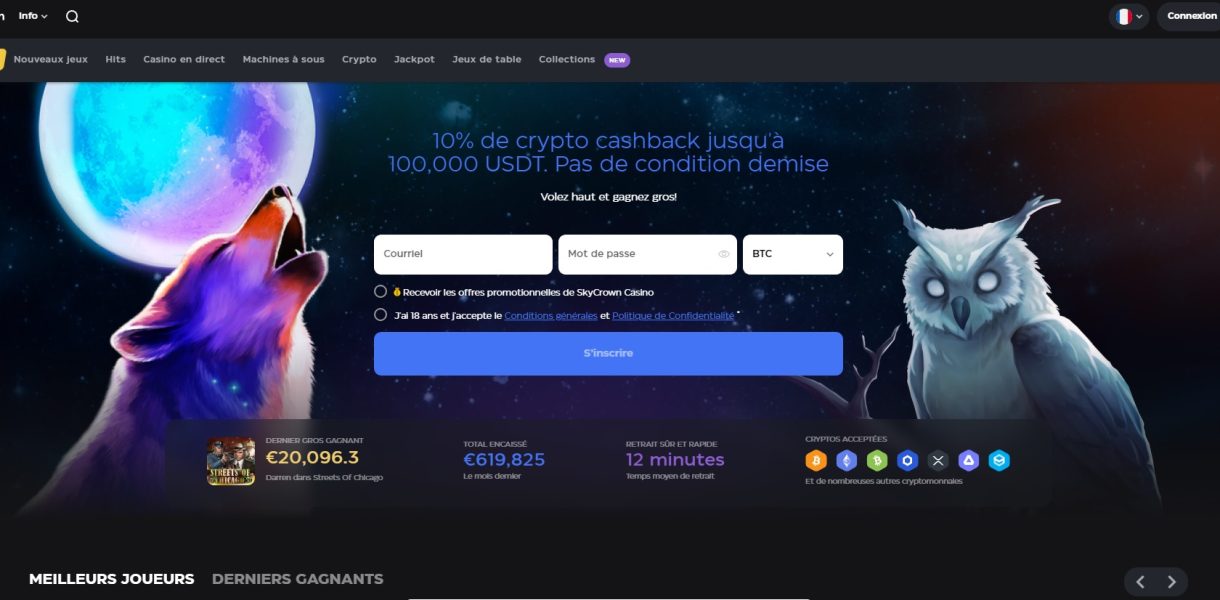1220x600 pixels.
Task: Click the green Bitcoin Cash icon
Action: pos(877,460)
